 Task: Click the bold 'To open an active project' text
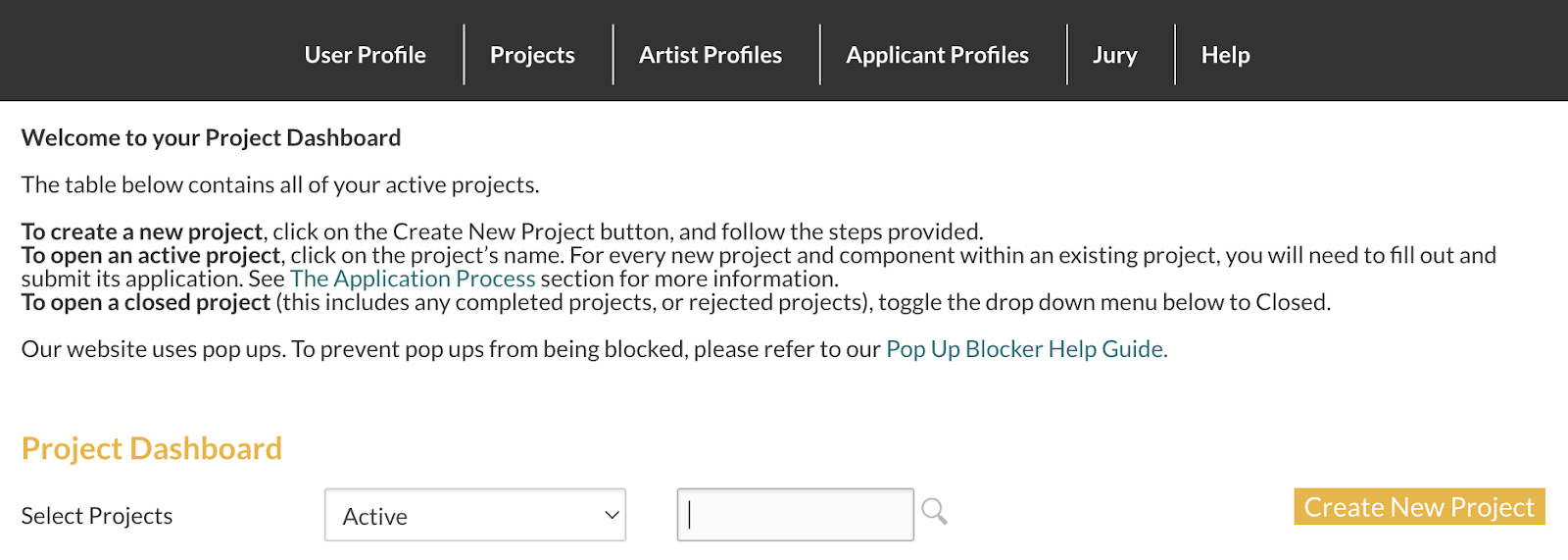pyautogui.click(x=151, y=255)
